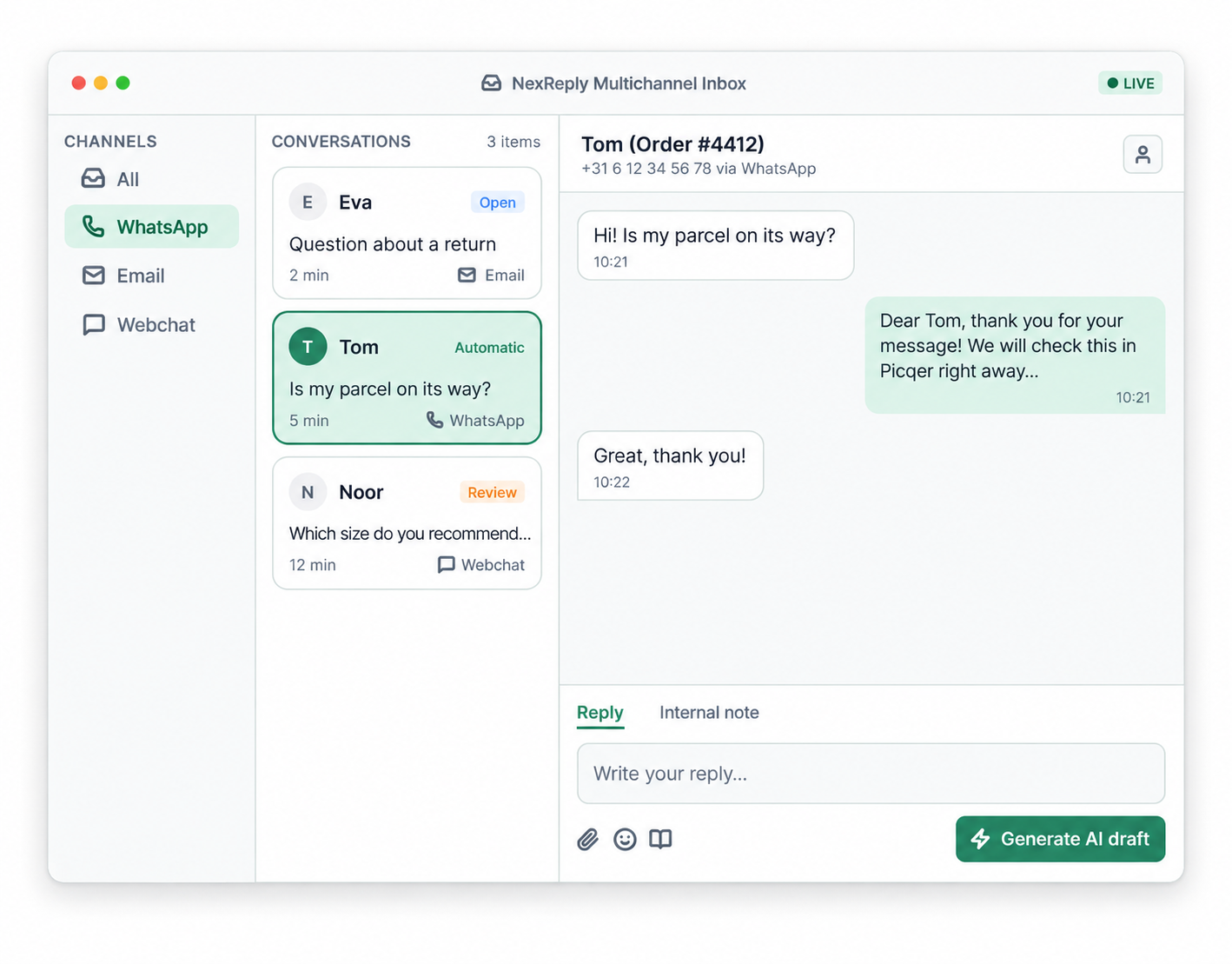Select the Email channel label
Screen dimensions: 1232x964
click(141, 276)
